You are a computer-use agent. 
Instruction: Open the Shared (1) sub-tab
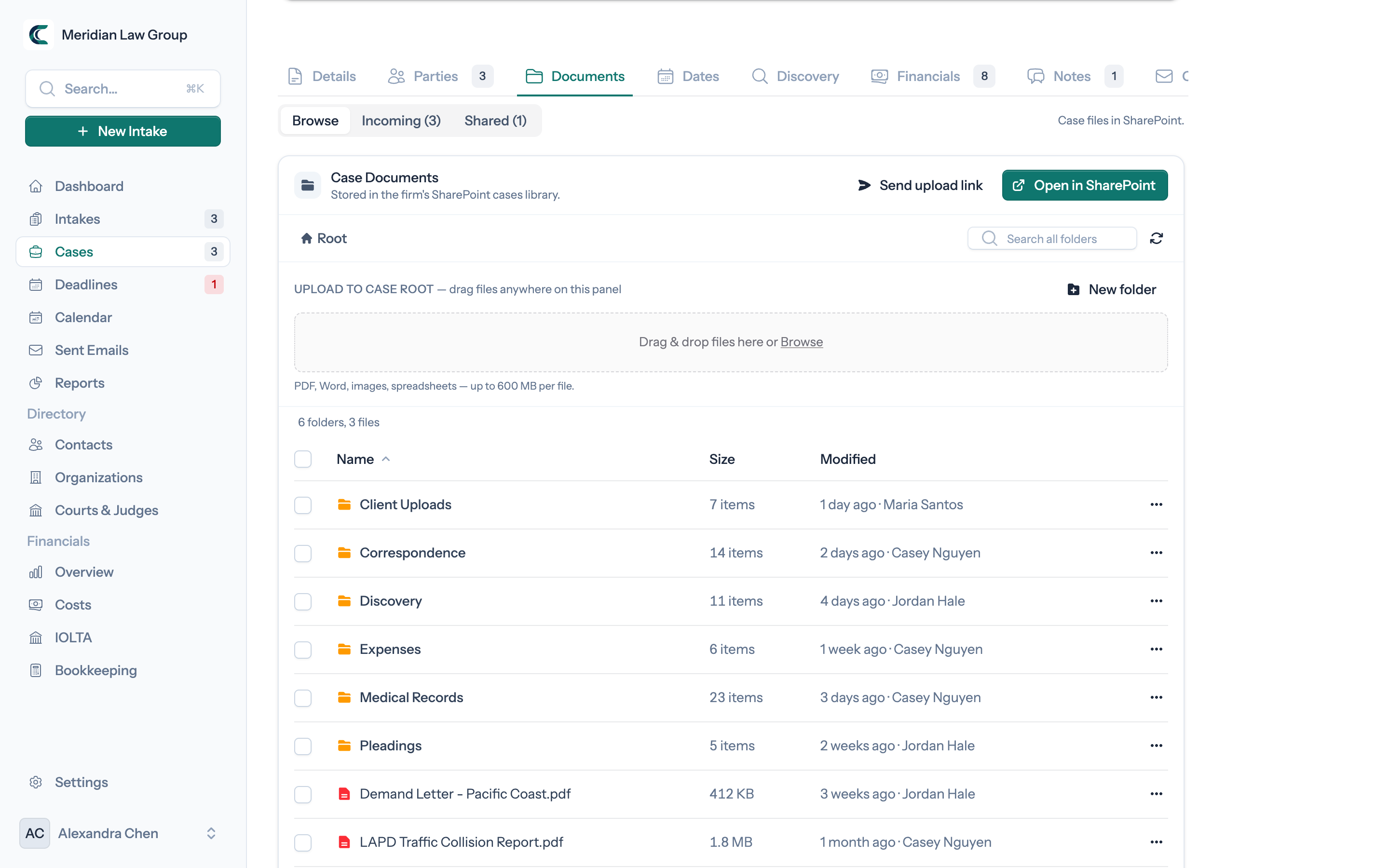(495, 121)
